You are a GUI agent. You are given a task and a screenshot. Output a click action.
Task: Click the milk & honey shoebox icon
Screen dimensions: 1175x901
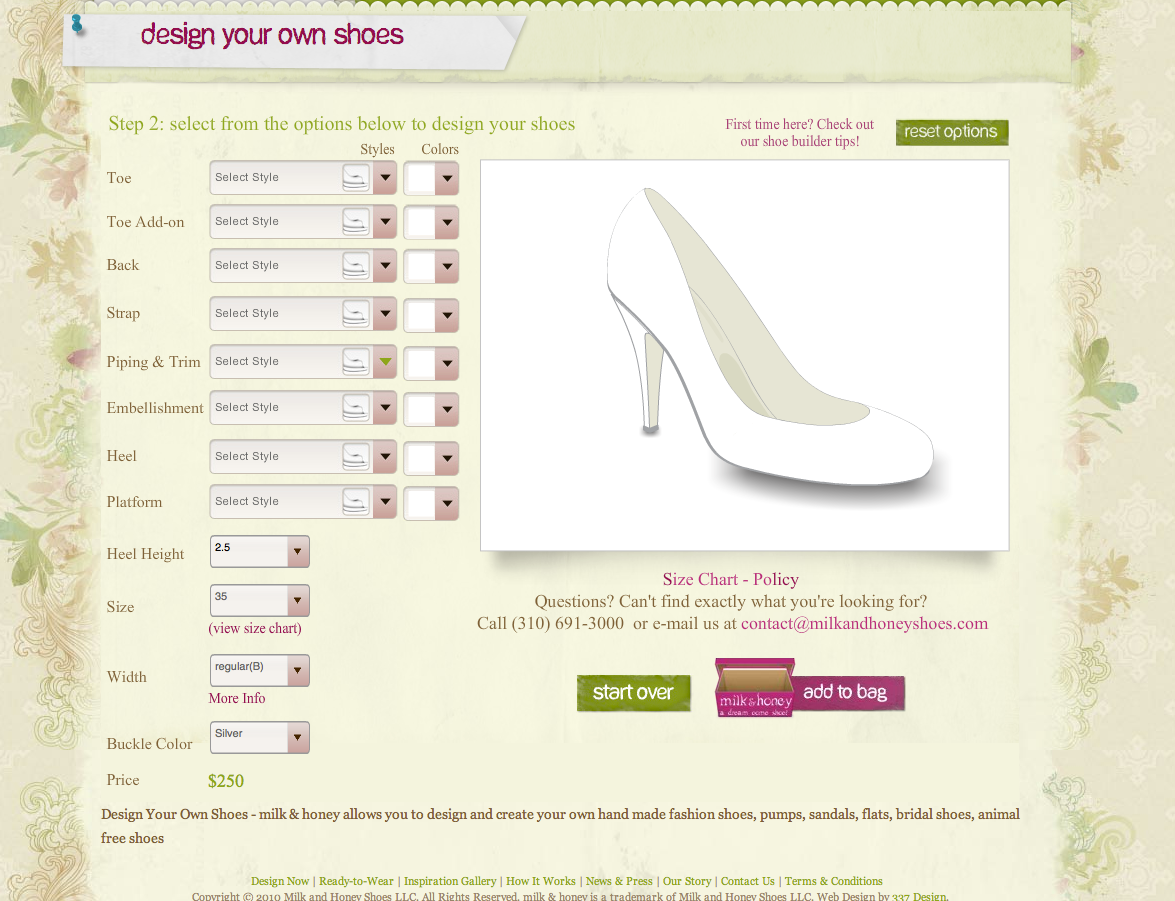pyautogui.click(x=755, y=687)
